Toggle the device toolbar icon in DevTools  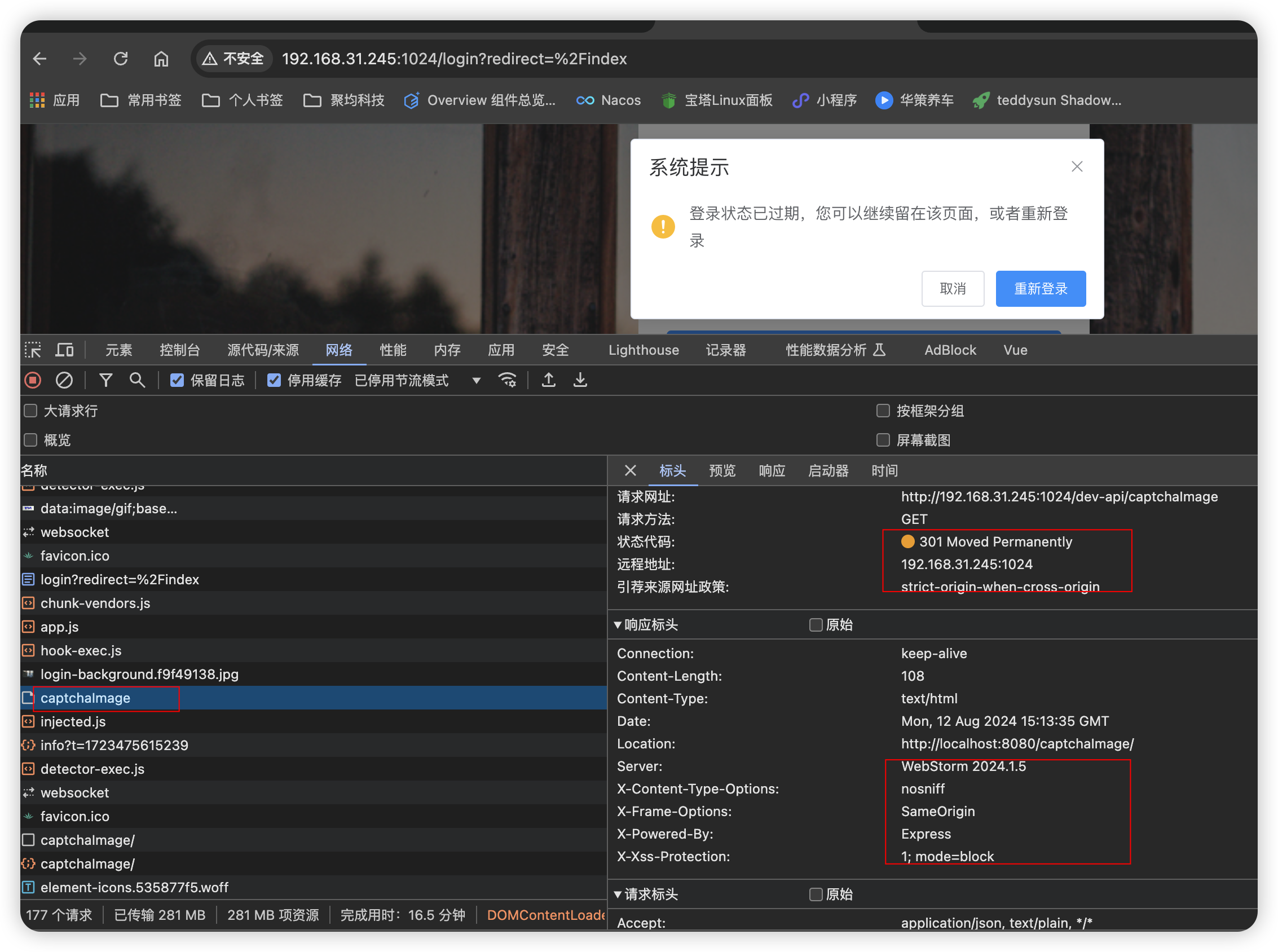coord(64,350)
